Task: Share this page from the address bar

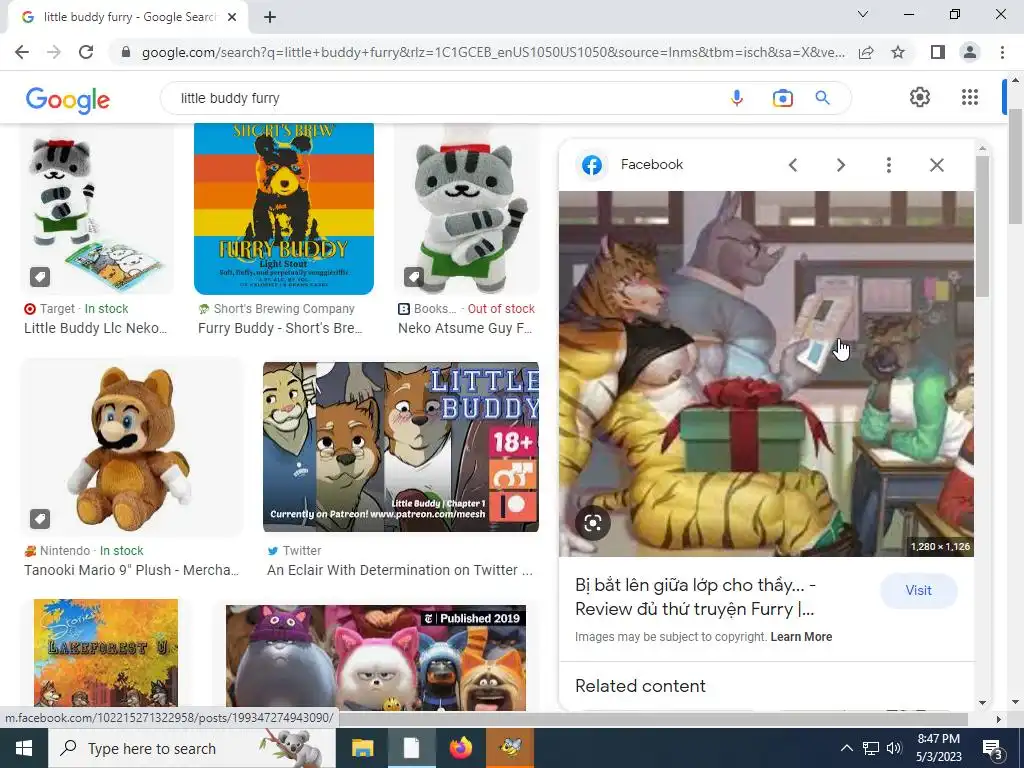Action: (x=866, y=52)
